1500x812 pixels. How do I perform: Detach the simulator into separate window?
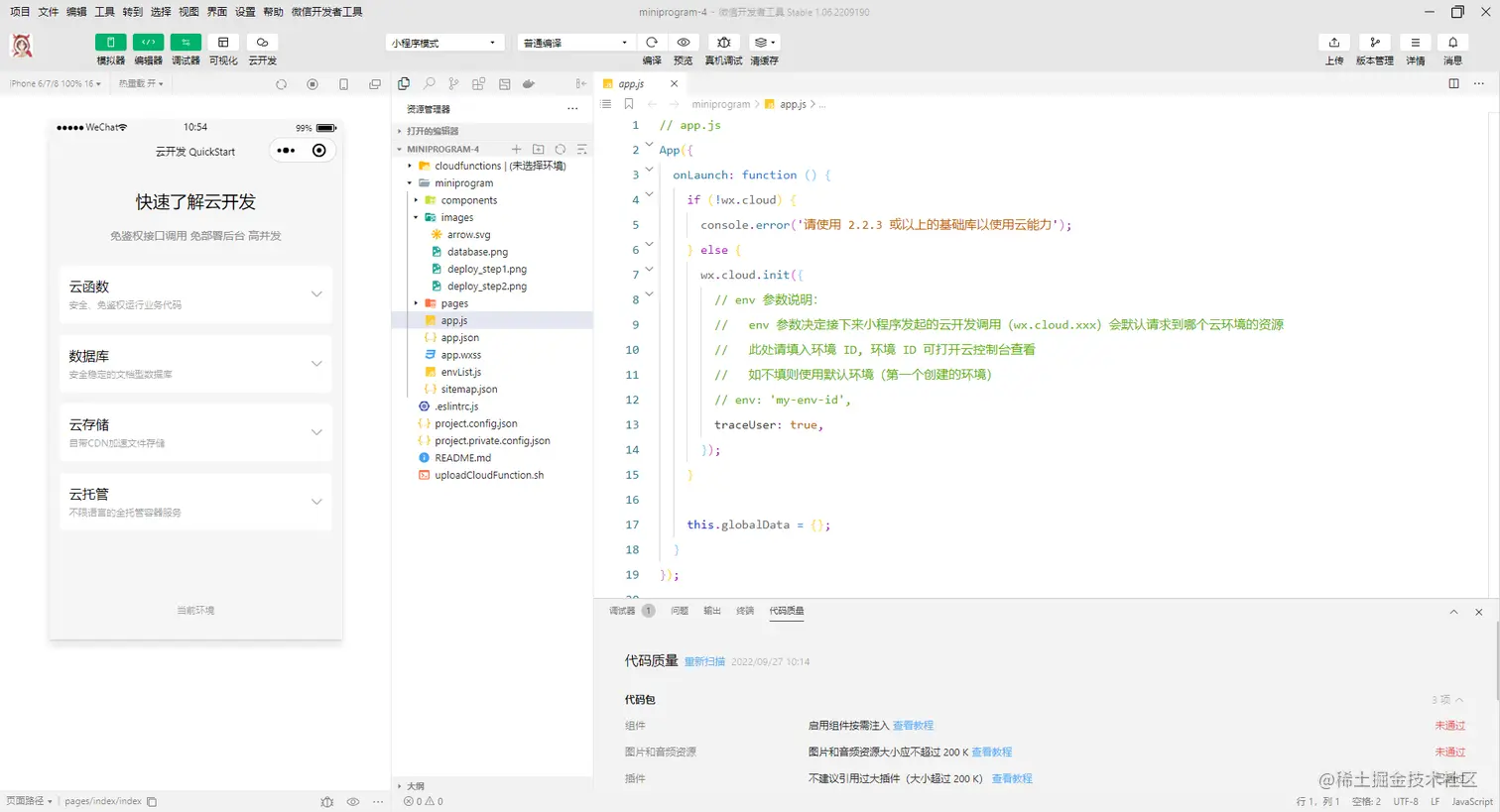click(x=375, y=84)
